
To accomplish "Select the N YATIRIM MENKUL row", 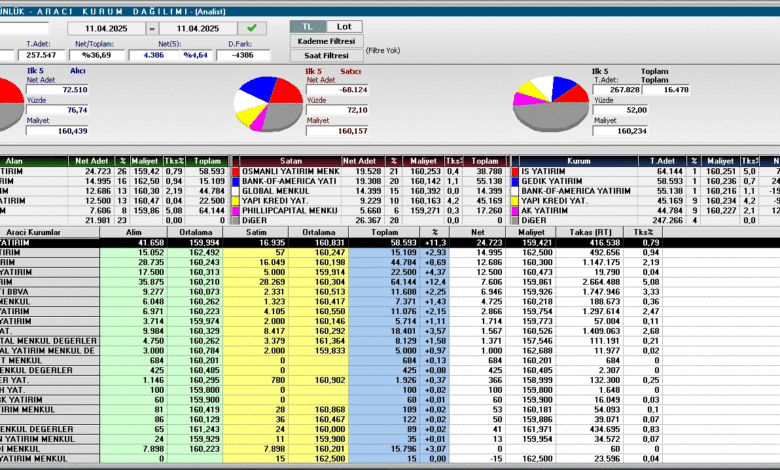I will (x=331, y=439).
